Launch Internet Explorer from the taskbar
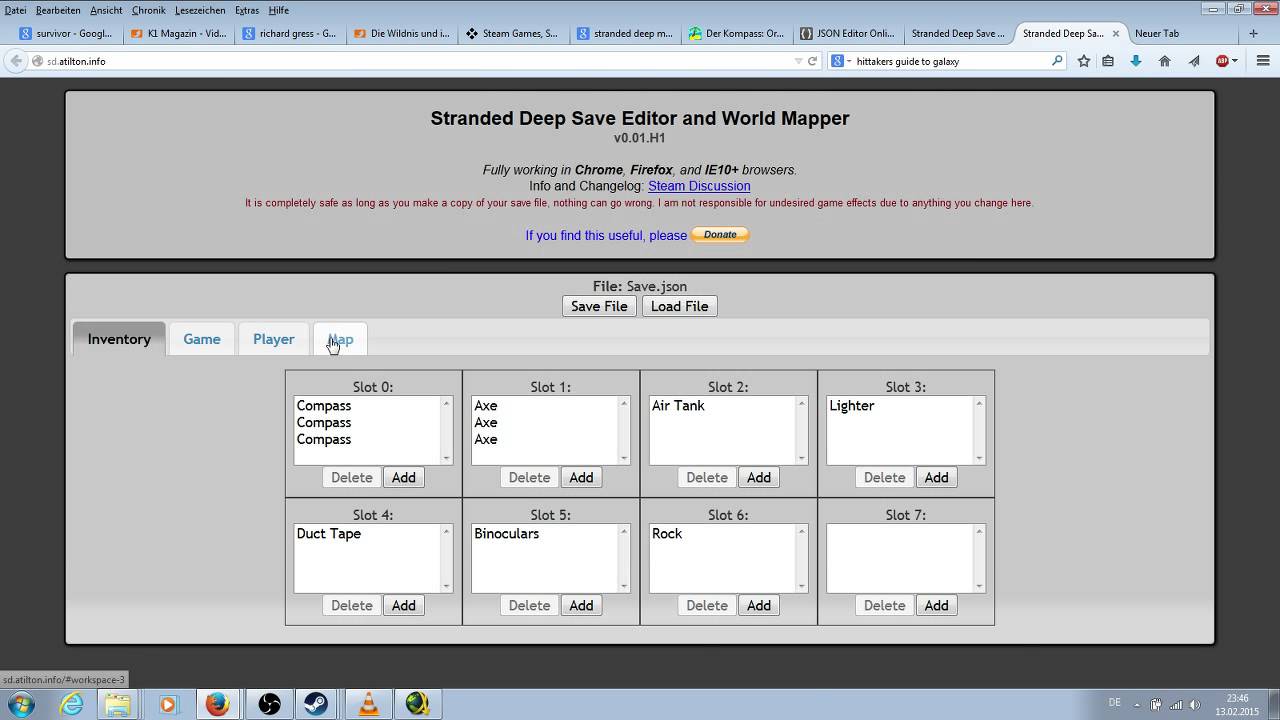The image size is (1280, 720). (72, 704)
